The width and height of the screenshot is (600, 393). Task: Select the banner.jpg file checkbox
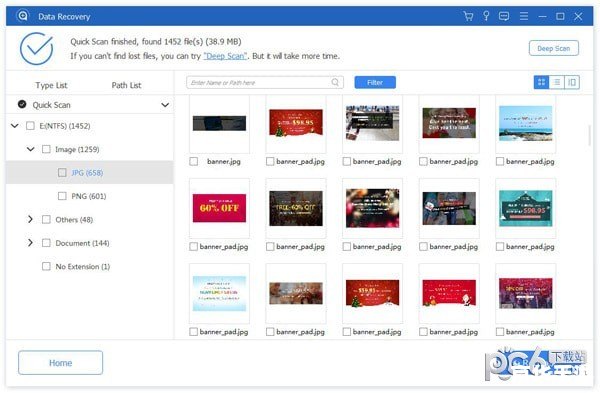click(x=194, y=161)
